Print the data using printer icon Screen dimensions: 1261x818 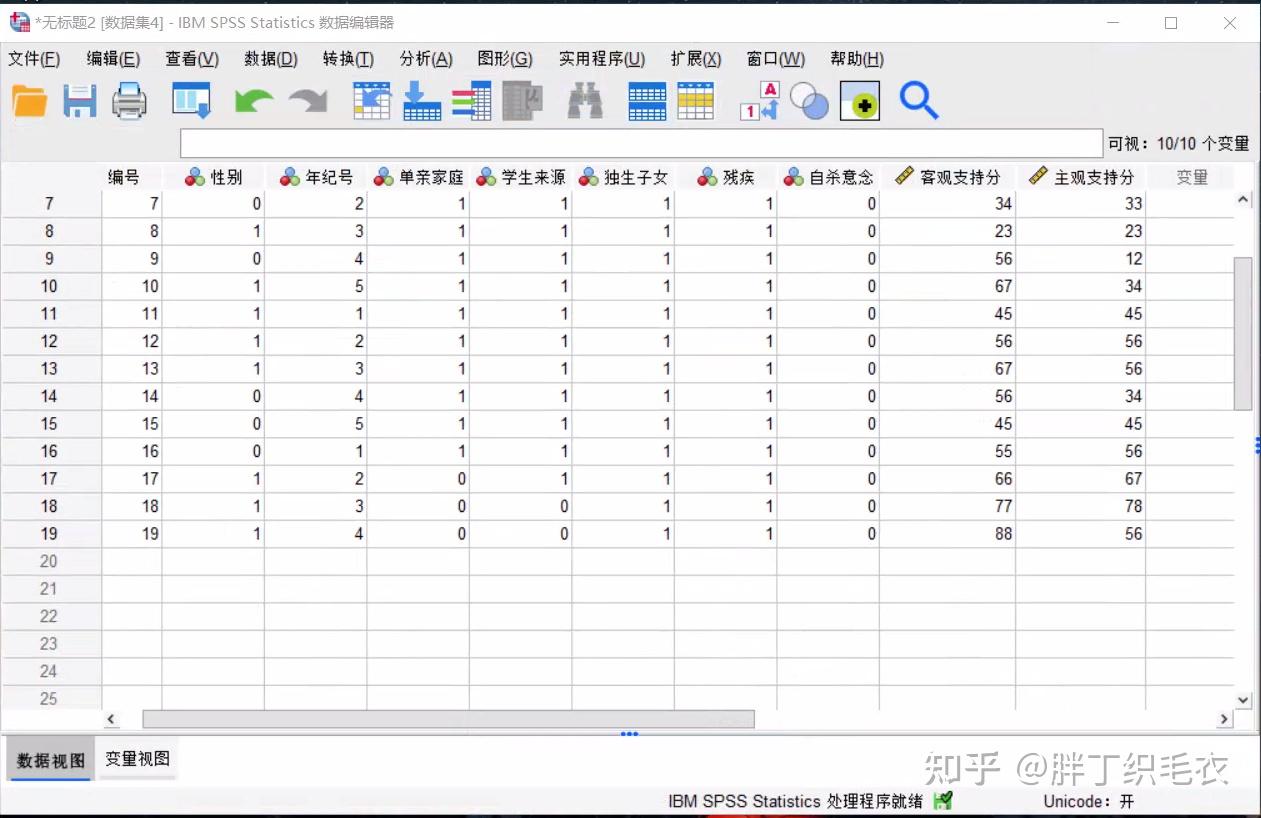tap(130, 101)
